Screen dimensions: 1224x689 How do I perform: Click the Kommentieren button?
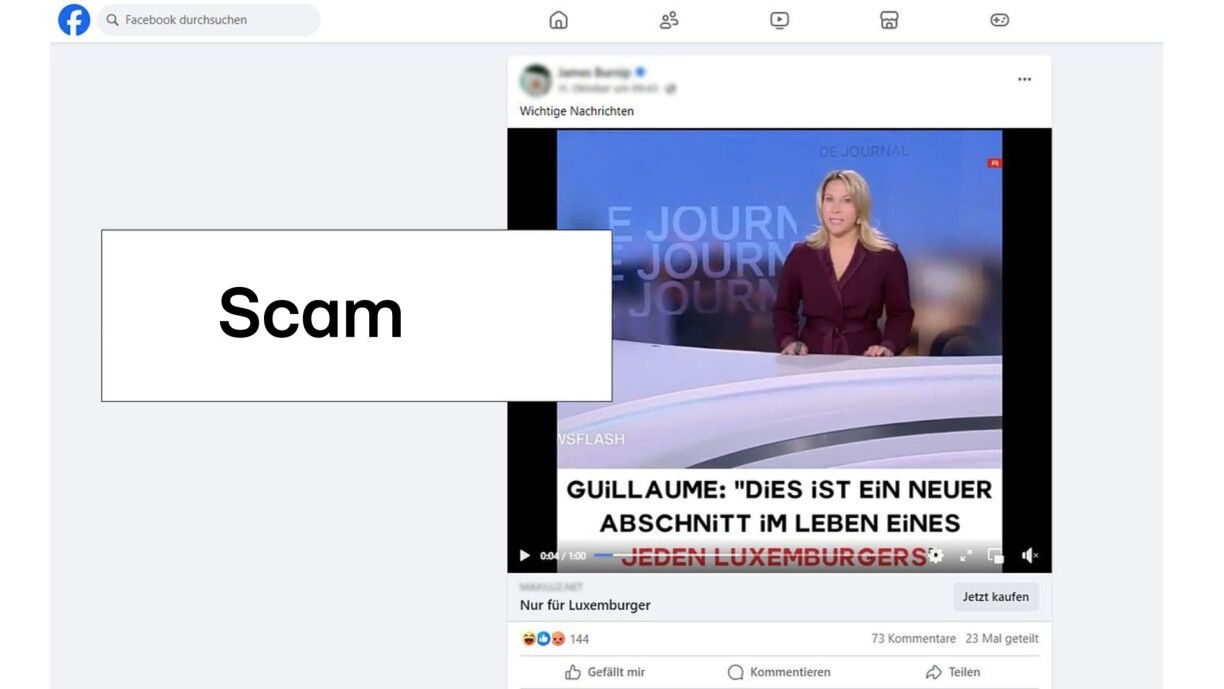779,672
